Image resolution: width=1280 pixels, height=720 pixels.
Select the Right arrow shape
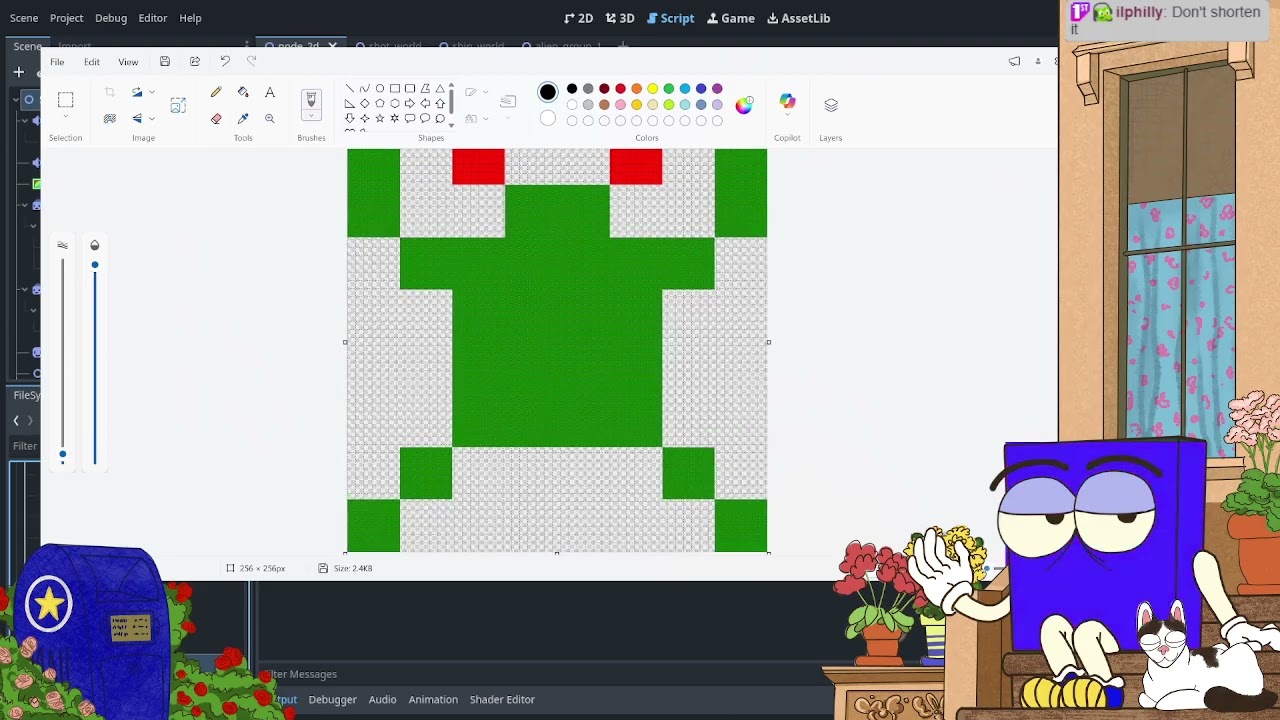pos(410,103)
